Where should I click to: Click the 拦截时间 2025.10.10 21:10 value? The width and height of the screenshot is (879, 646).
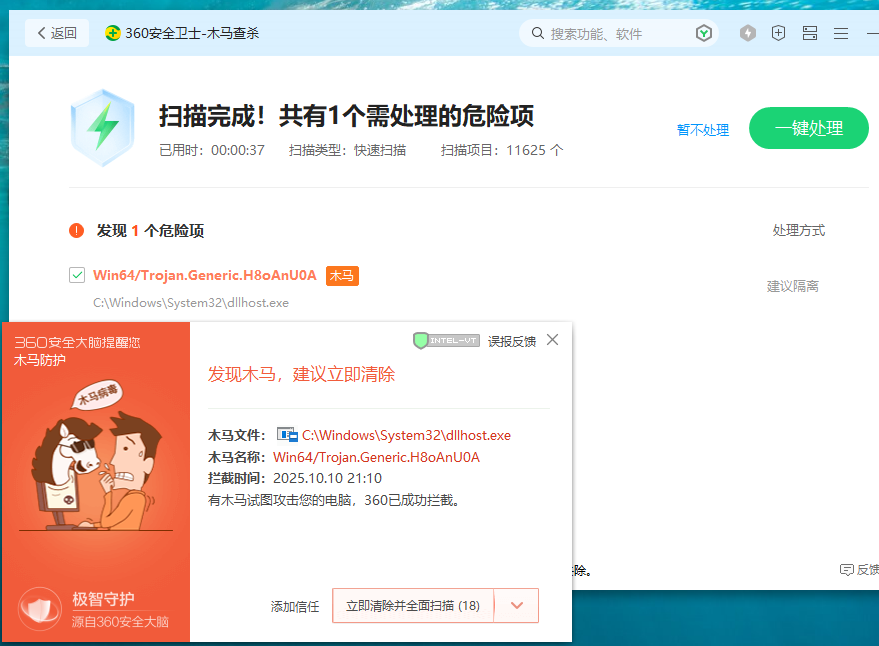point(327,478)
